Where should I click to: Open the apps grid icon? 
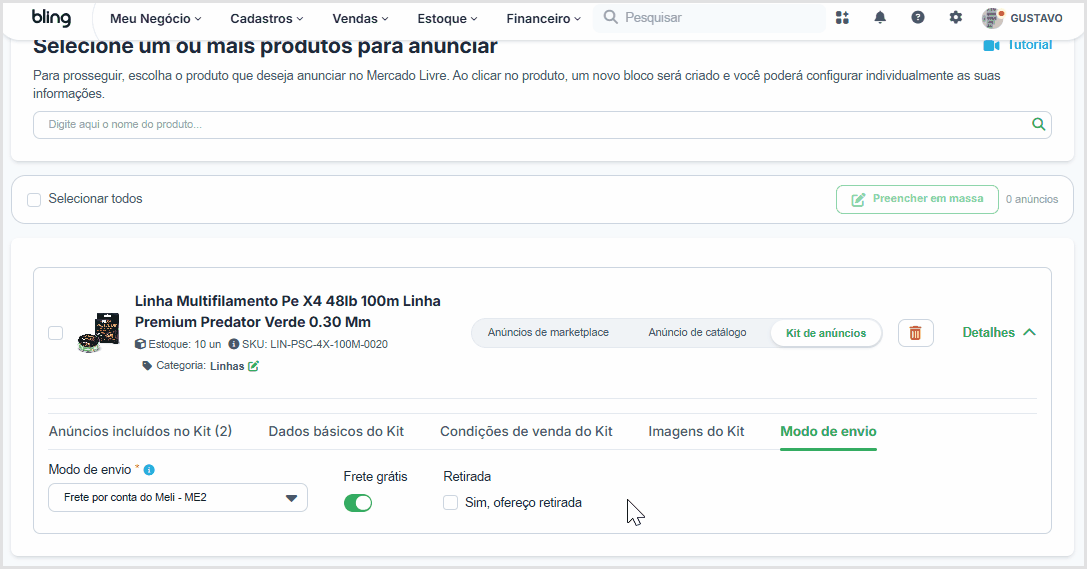coord(842,18)
